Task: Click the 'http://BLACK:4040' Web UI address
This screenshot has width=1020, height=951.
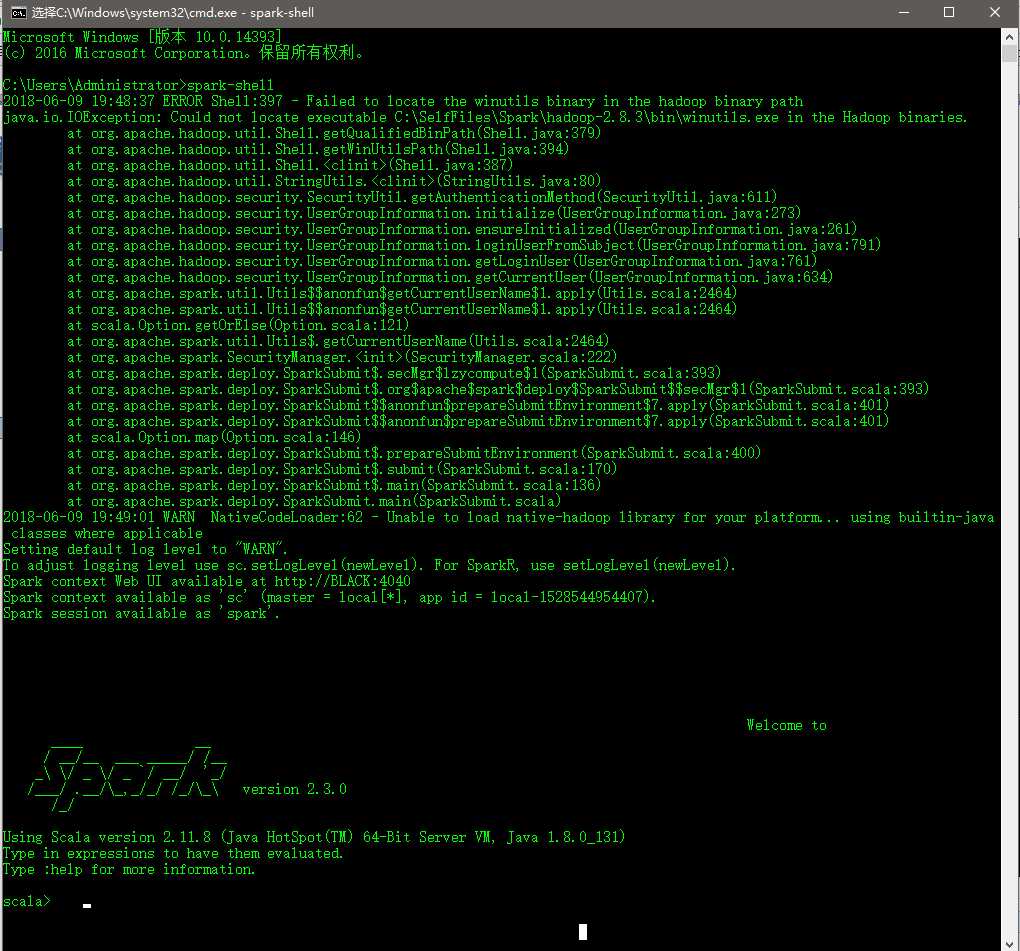Action: click(x=342, y=581)
